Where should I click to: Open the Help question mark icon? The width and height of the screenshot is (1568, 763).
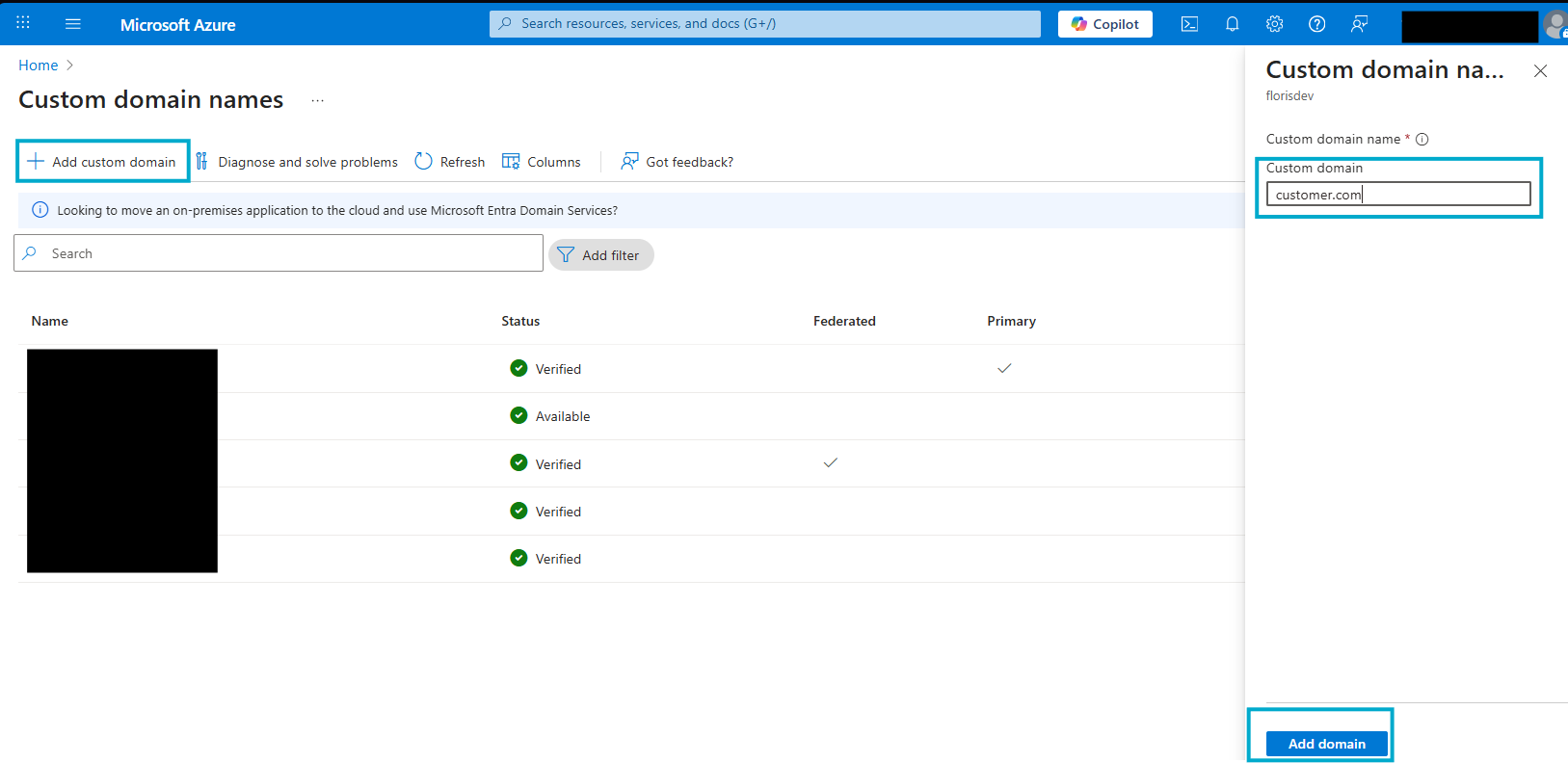tap(1316, 24)
